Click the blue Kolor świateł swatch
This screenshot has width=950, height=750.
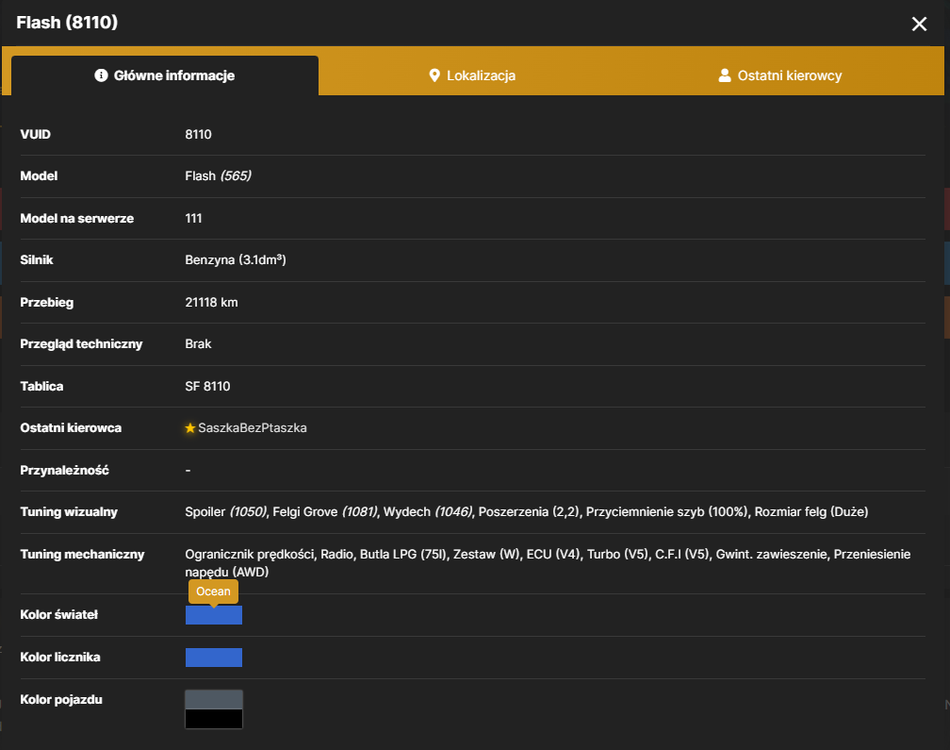[x=214, y=615]
